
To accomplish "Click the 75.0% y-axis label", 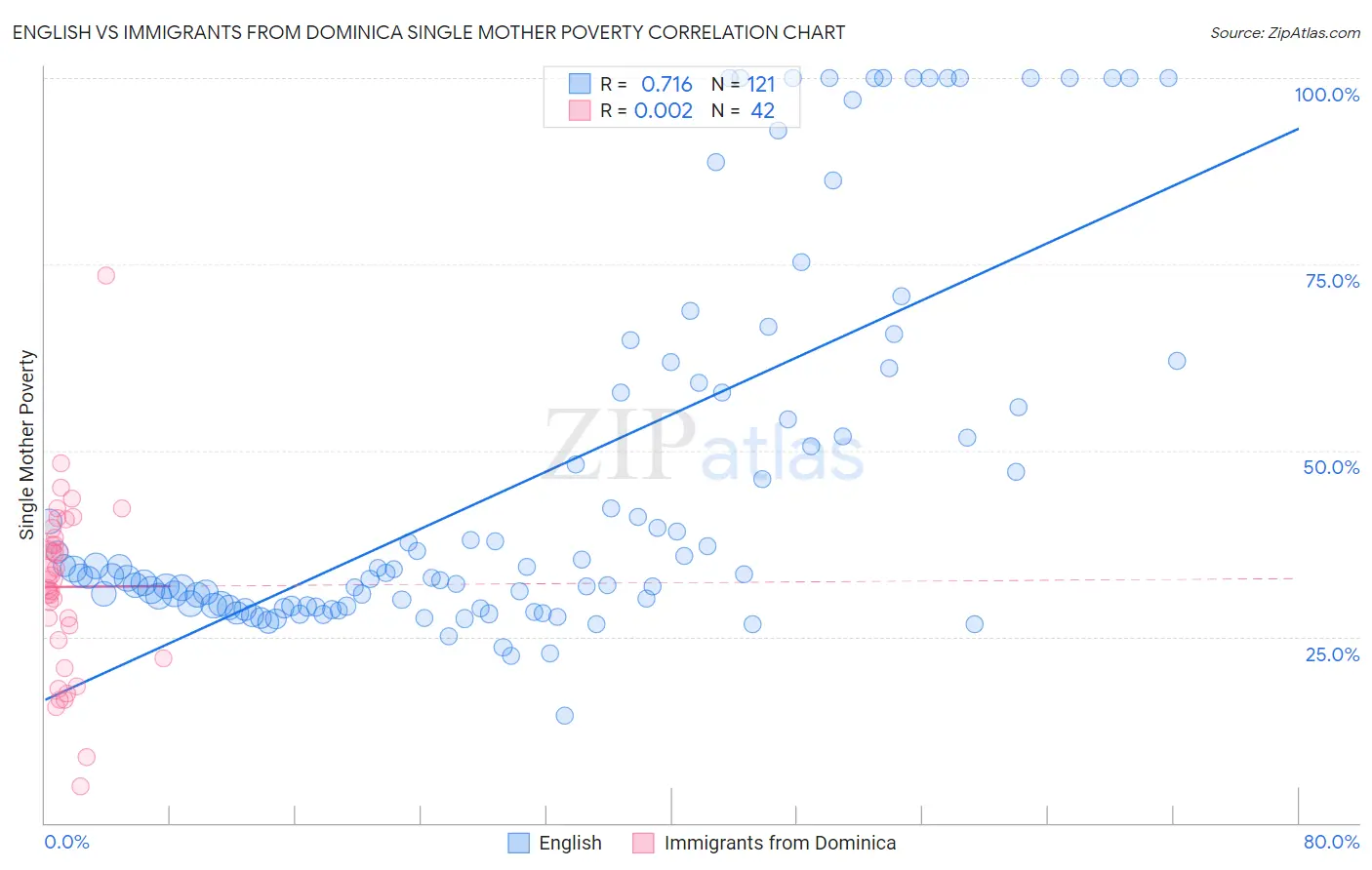I will 1332,281.
